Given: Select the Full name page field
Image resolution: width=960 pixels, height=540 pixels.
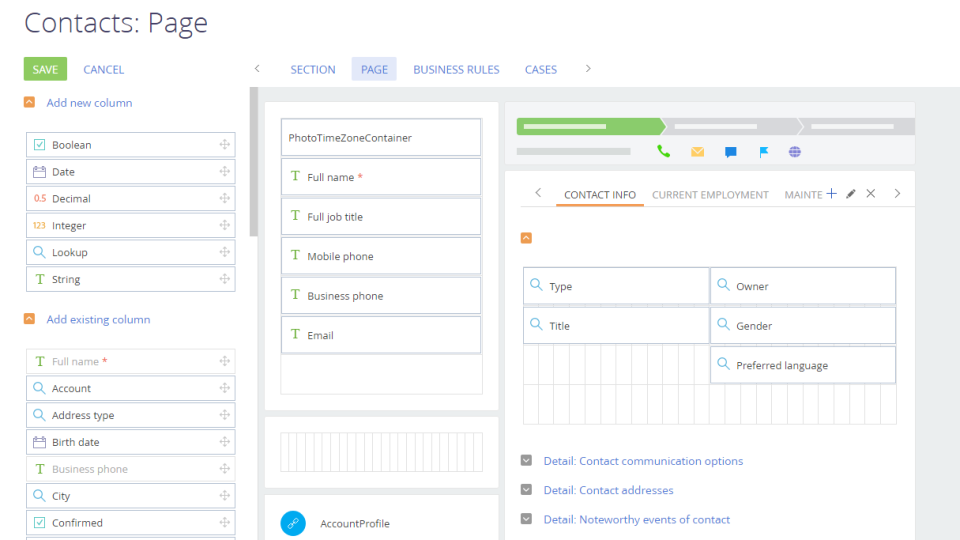Looking at the screenshot, I should point(381,177).
